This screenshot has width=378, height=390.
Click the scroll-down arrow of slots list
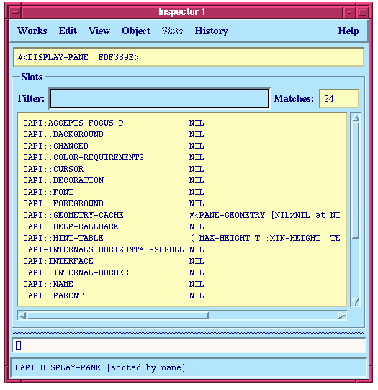[356, 302]
